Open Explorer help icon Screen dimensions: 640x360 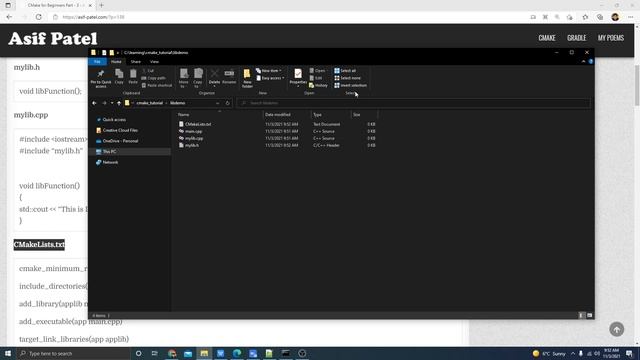591,62
